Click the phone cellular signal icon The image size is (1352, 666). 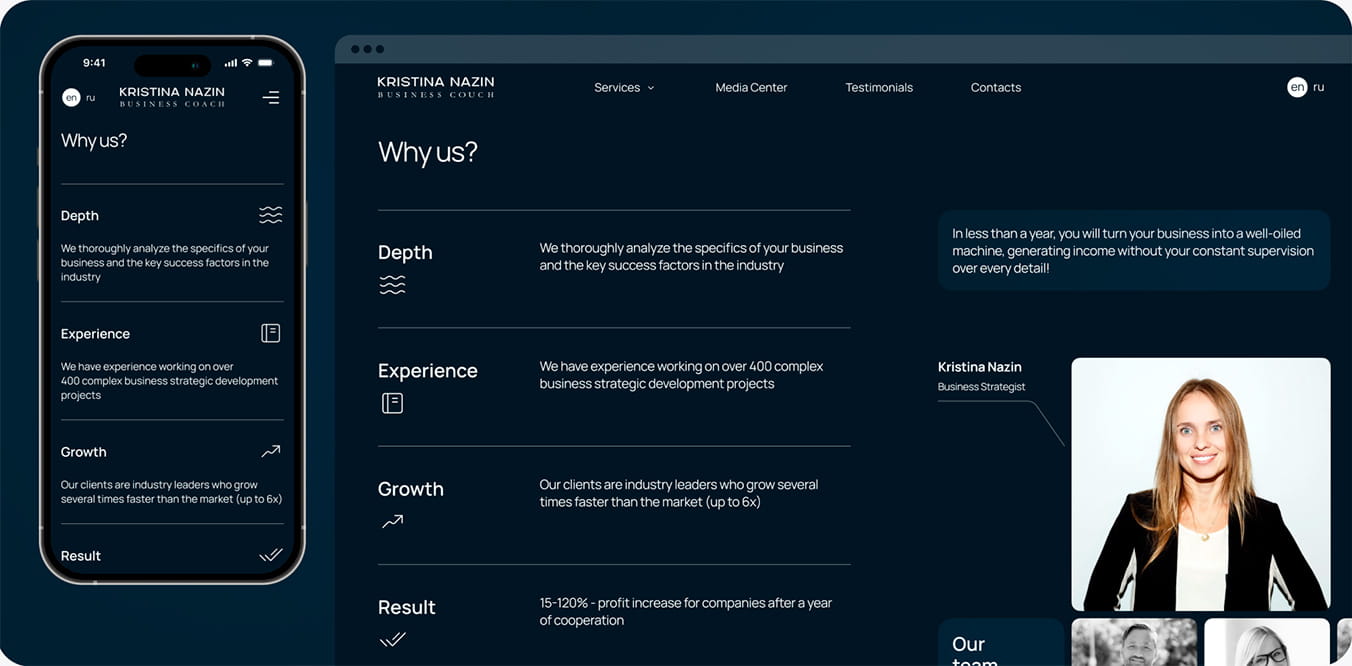[231, 63]
